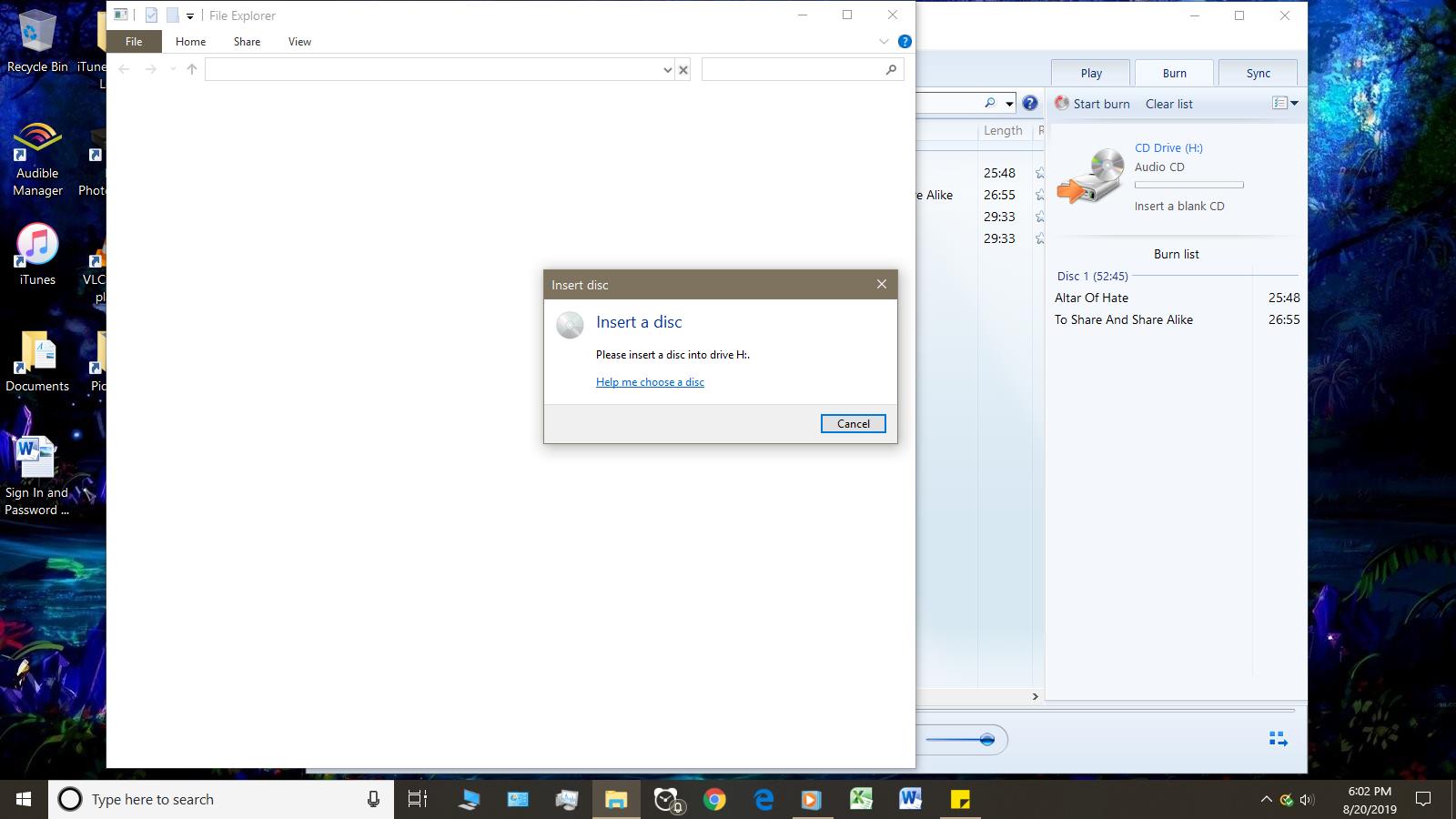
Task: Switch to the Sync tab in Media Player
Action: coord(1258,73)
